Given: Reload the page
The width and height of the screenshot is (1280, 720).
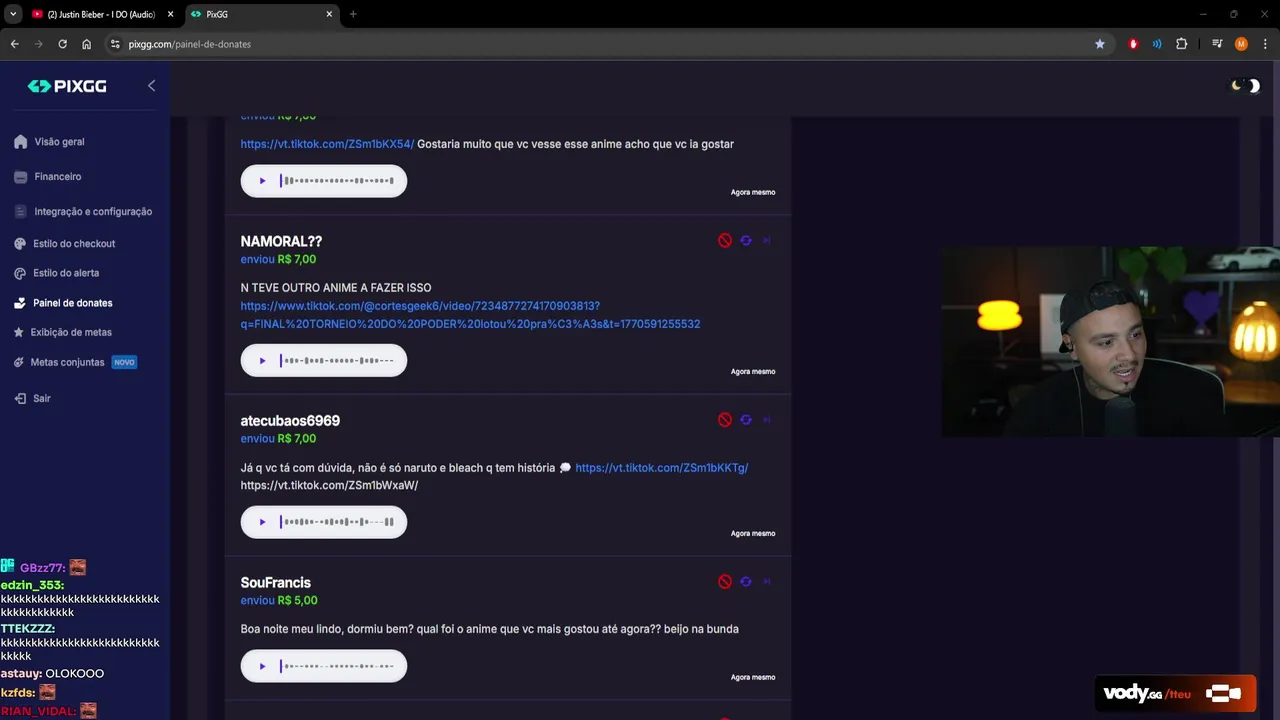Looking at the screenshot, I should coord(62,44).
